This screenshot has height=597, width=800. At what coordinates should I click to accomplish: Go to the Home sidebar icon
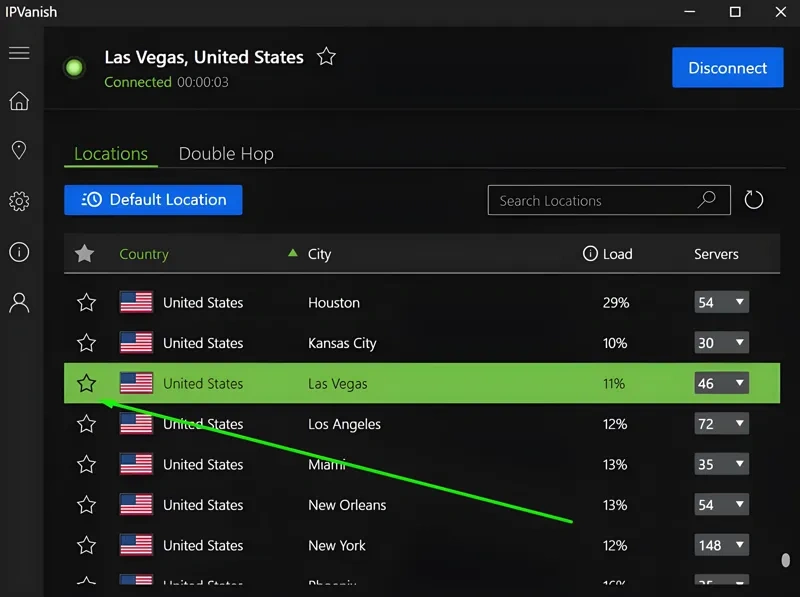19,101
